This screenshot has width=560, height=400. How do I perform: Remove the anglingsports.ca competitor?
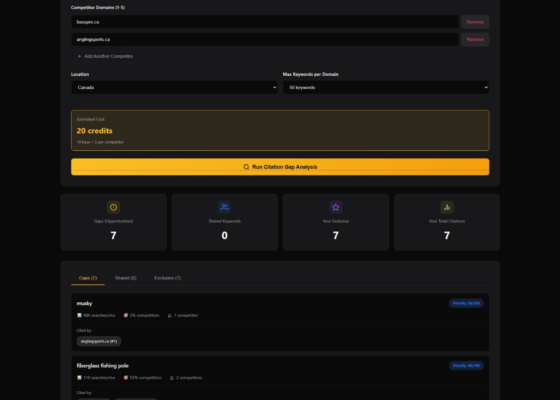tap(475, 39)
